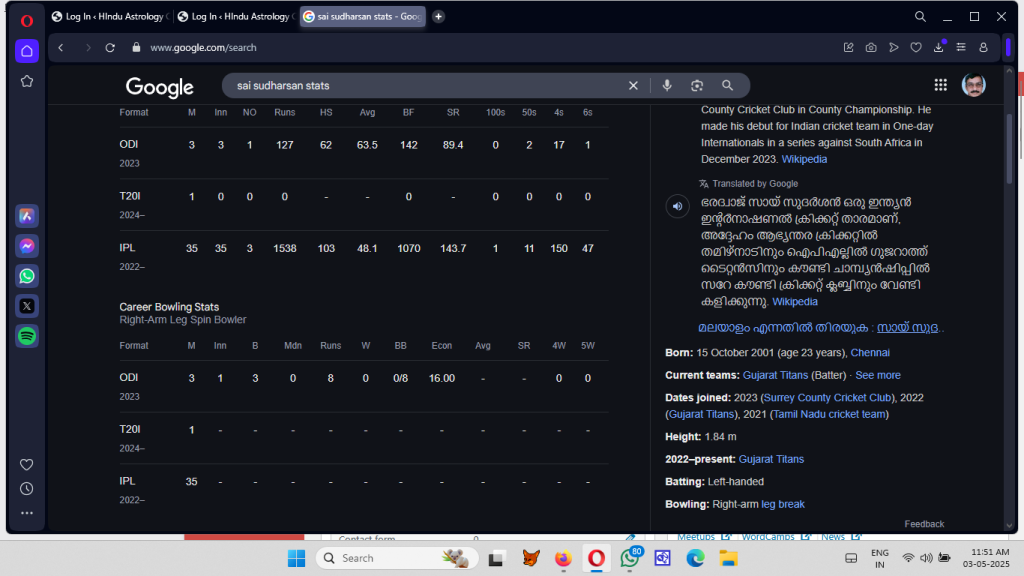Open the Opera start page home icon
The width and height of the screenshot is (1024, 576).
(x=27, y=51)
